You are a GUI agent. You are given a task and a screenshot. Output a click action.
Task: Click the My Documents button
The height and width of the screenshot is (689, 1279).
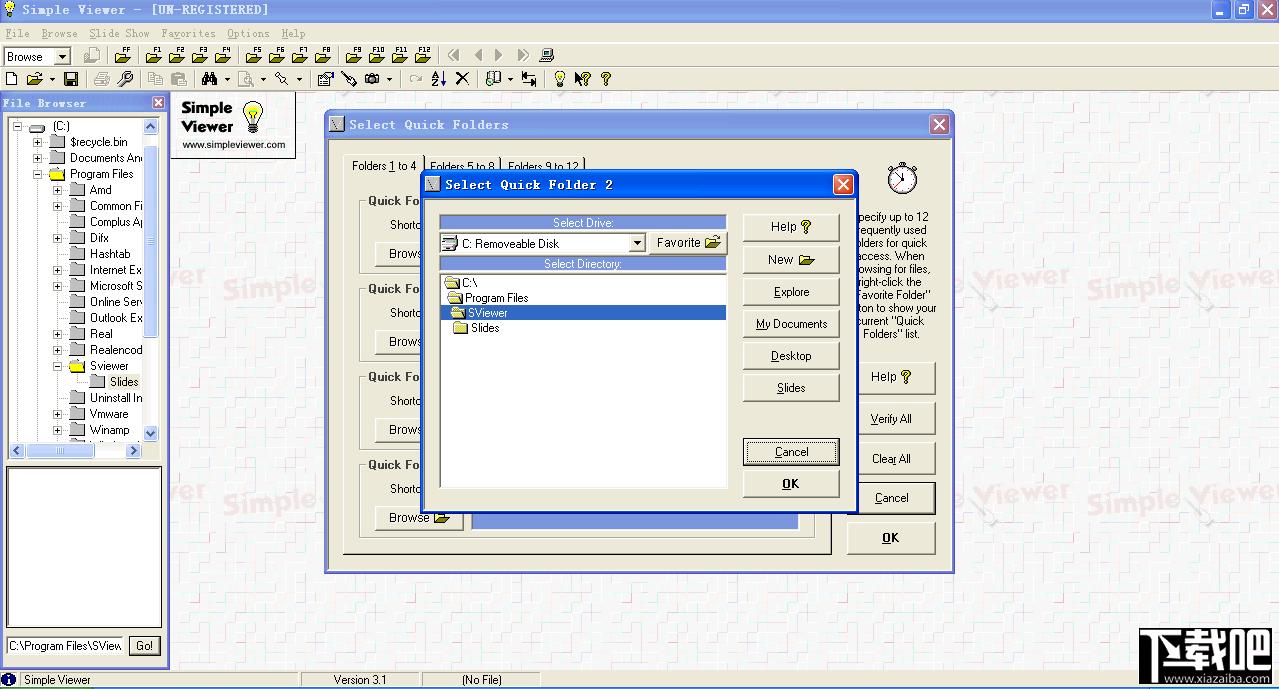tap(791, 324)
